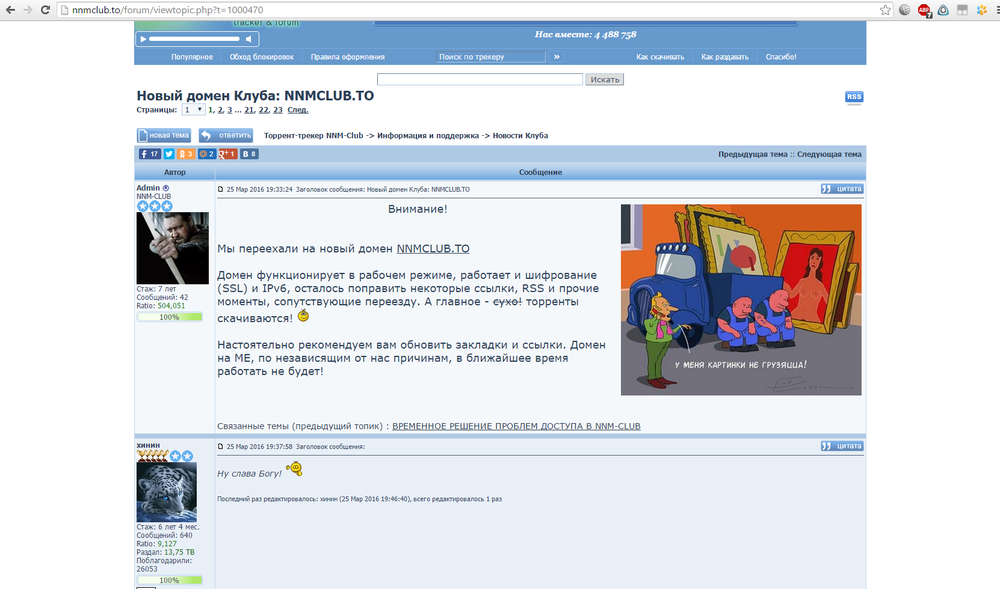Open the Информация и поддержка breadcrumb

428,135
